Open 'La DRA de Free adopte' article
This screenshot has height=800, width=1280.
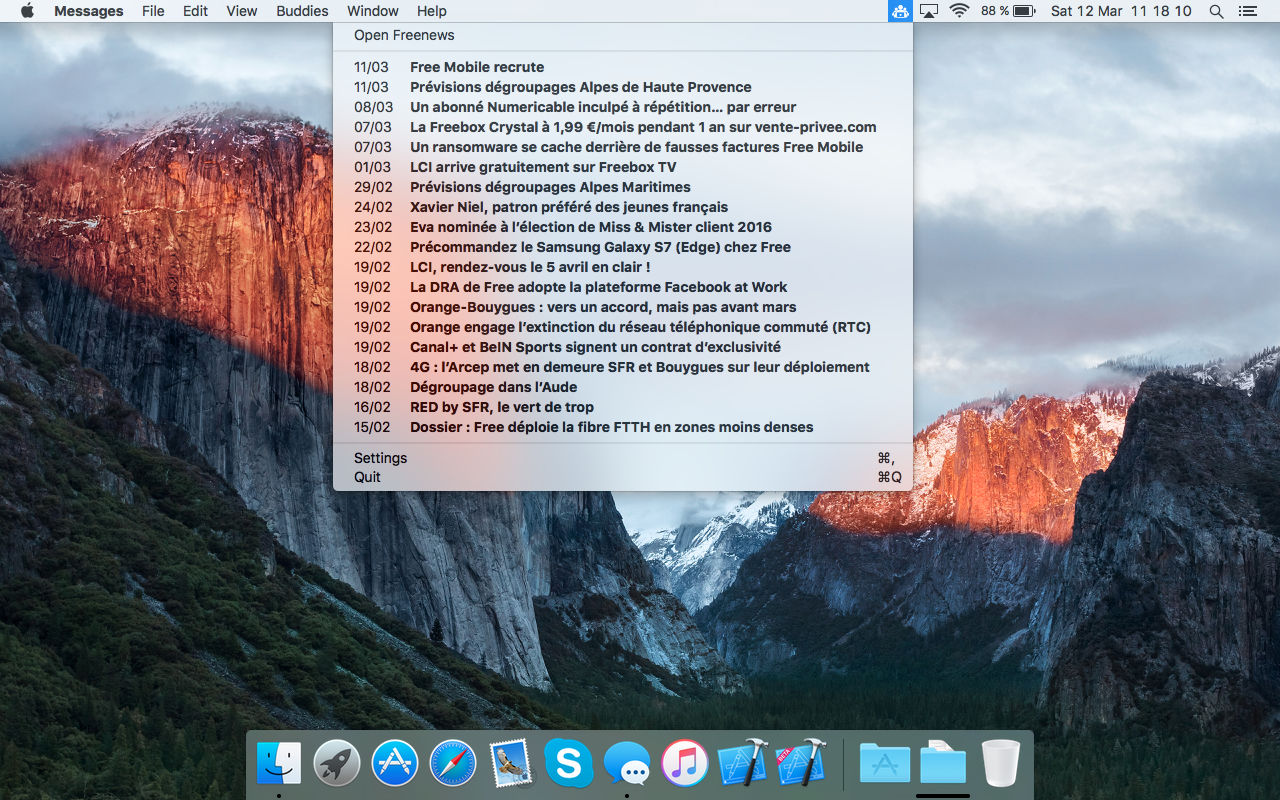(623, 287)
